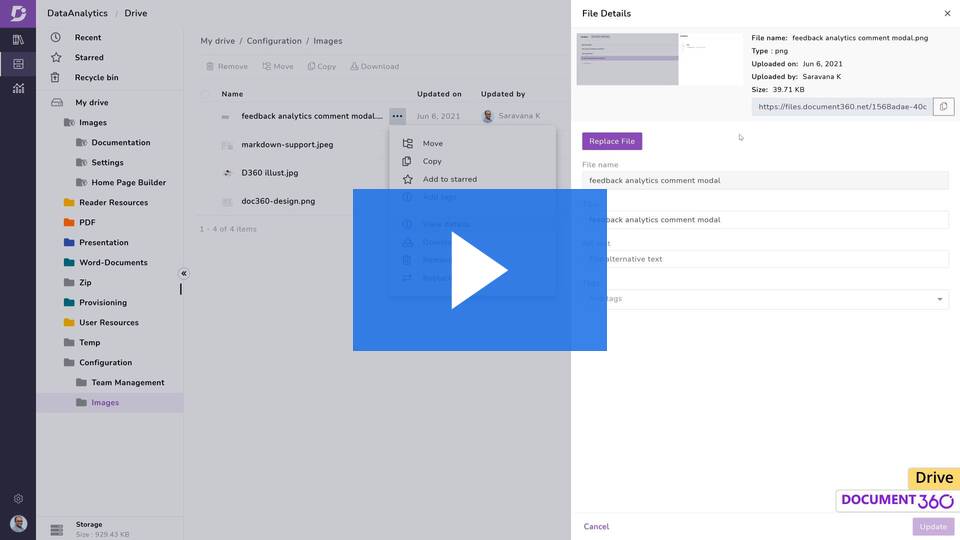The height and width of the screenshot is (540, 960).
Task: Open the Temp folder
Action: (x=89, y=343)
